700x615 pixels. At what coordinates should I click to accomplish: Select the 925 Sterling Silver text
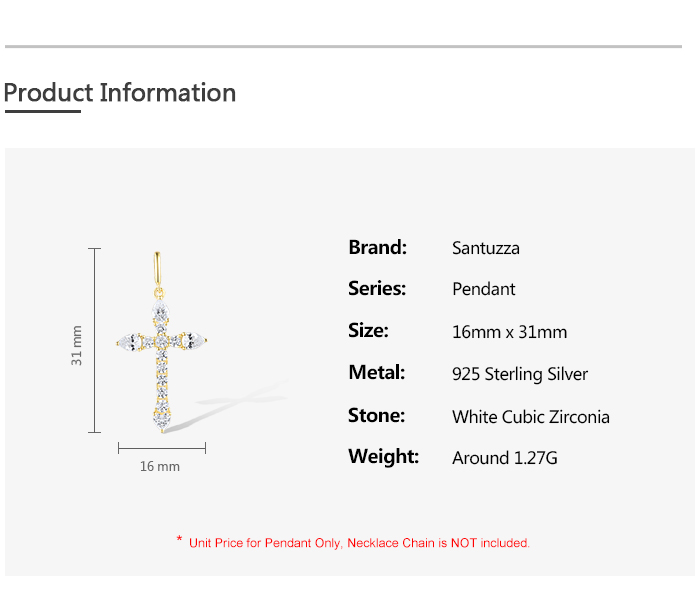(x=520, y=375)
